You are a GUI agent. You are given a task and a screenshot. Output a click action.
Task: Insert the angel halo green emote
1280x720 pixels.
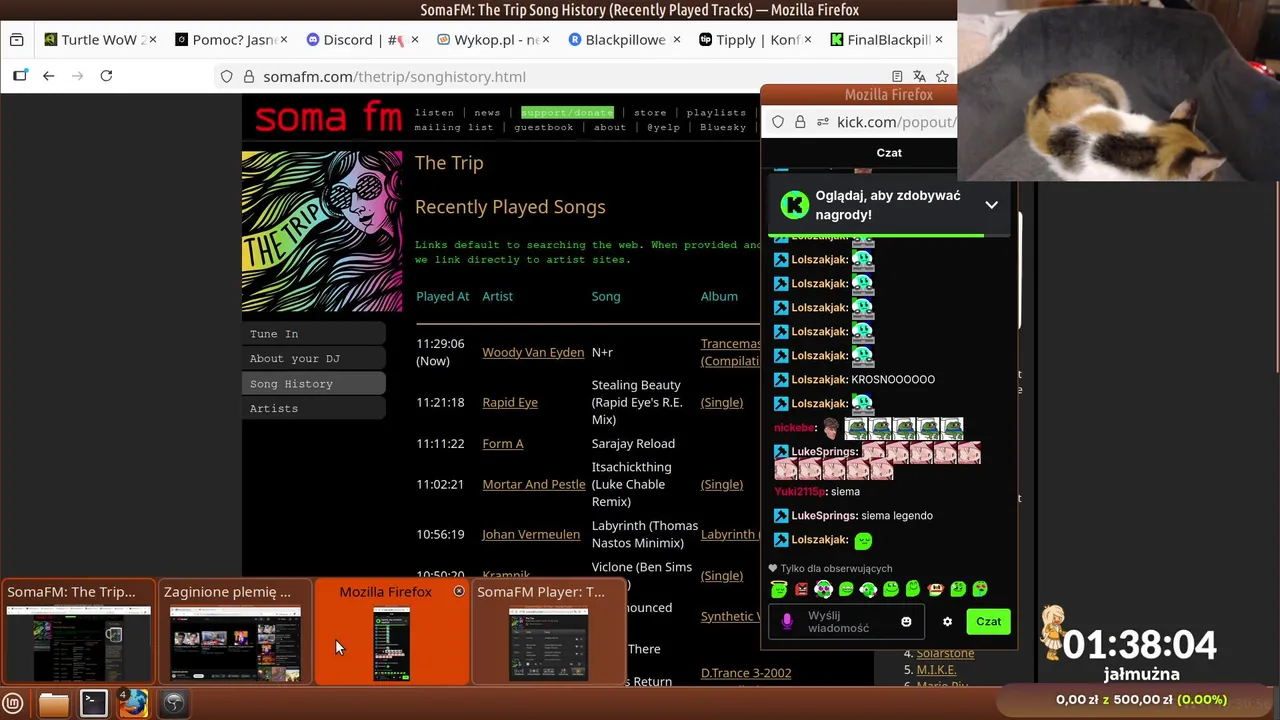tap(779, 589)
